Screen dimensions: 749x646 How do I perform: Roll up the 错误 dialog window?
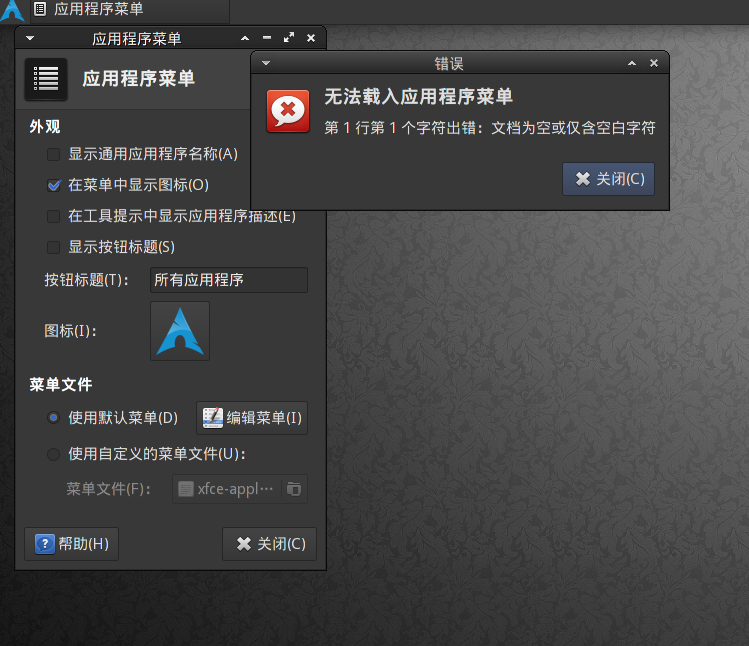632,63
